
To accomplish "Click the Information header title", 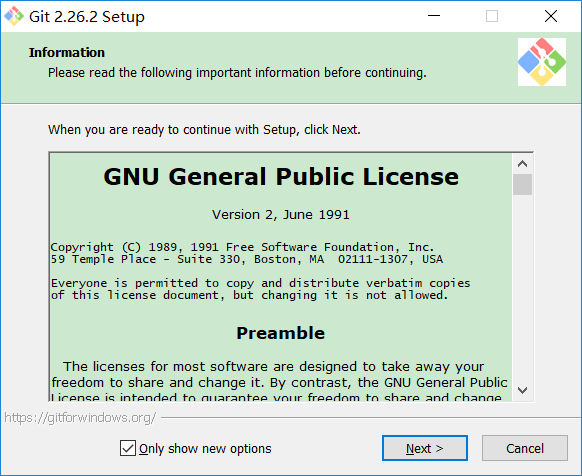I will (x=67, y=52).
